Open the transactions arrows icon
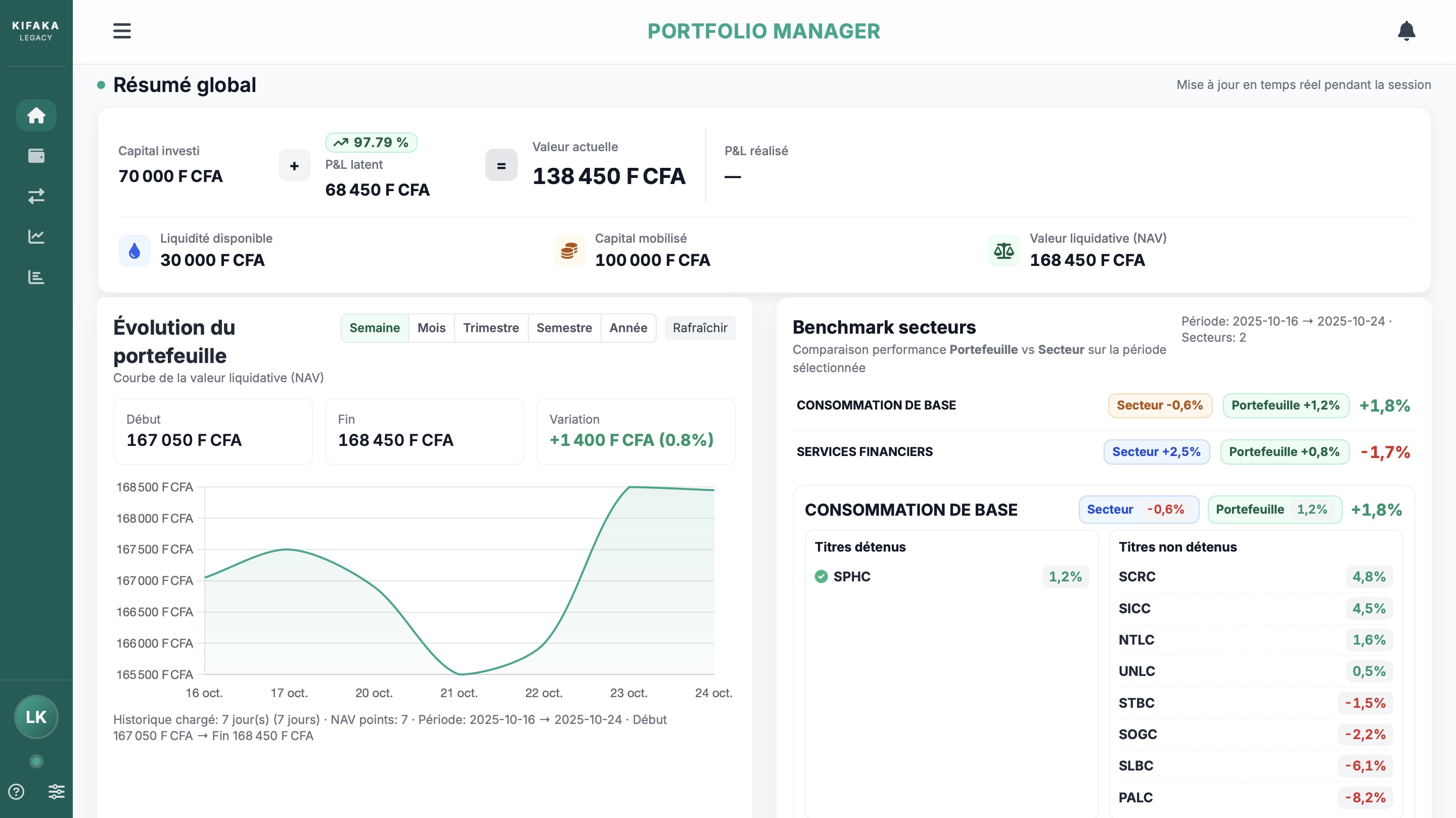Image resolution: width=1456 pixels, height=818 pixels. (36, 196)
